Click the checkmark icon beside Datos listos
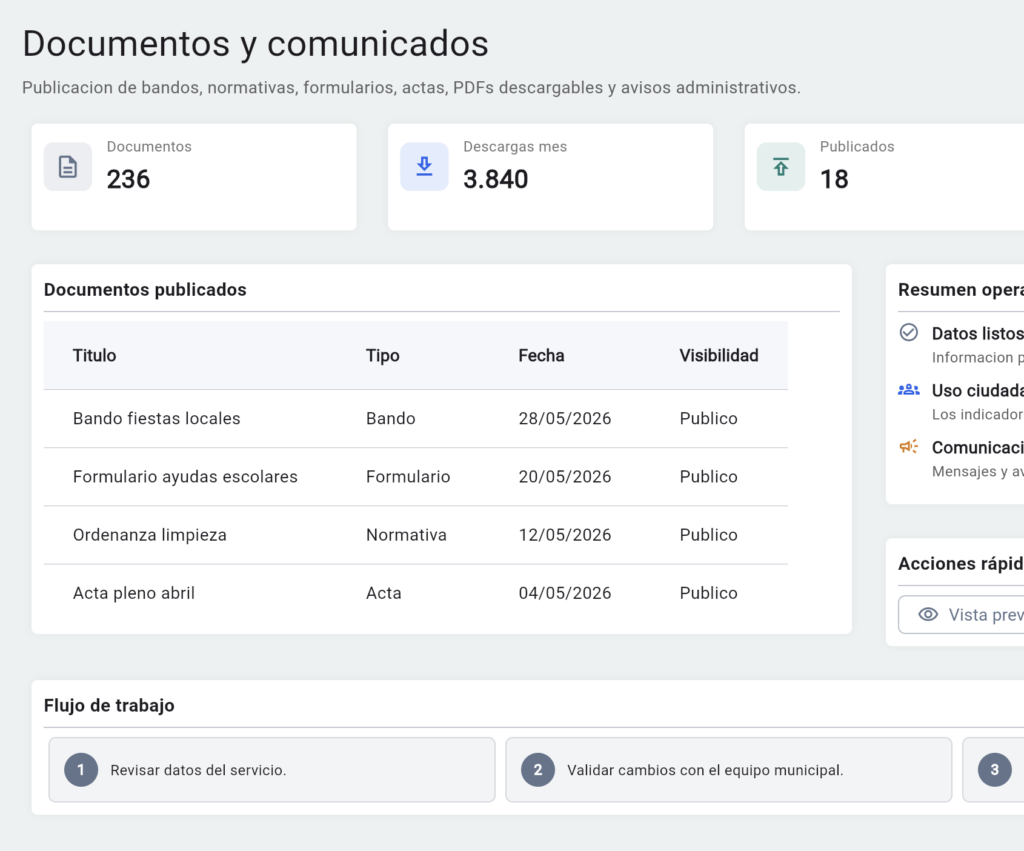The width and height of the screenshot is (1024, 851). pos(908,332)
